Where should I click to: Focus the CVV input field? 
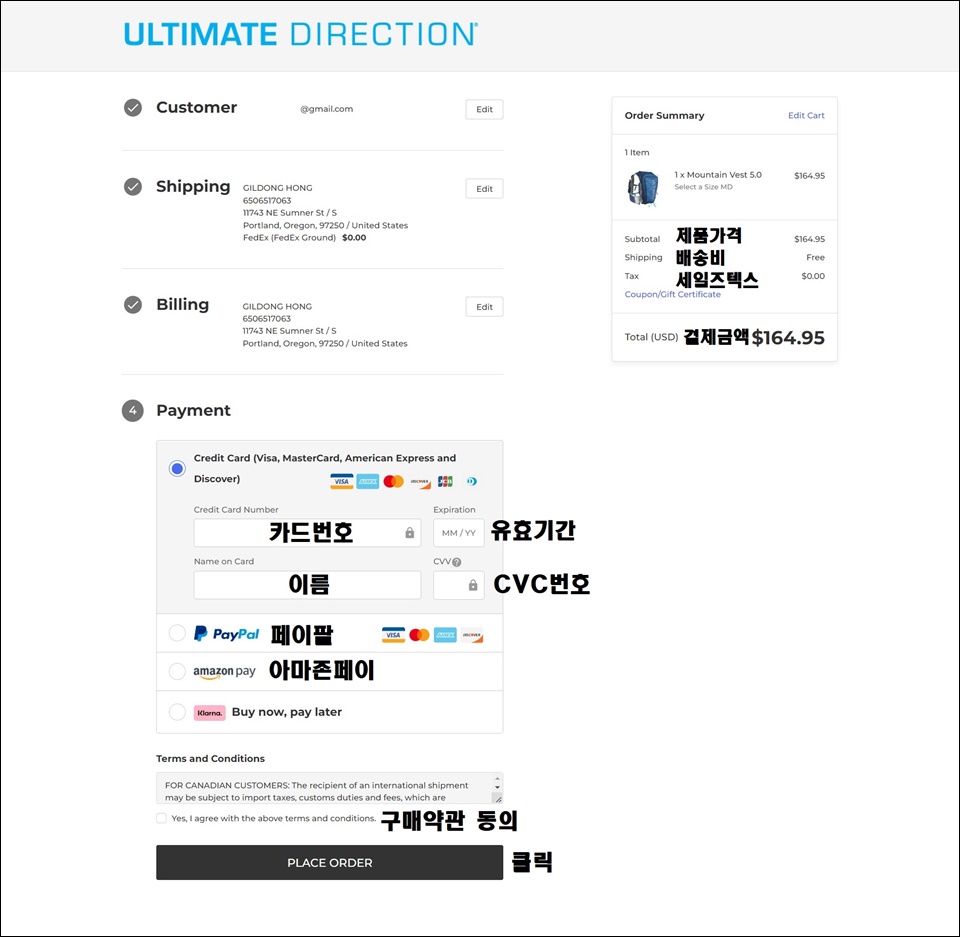459,585
